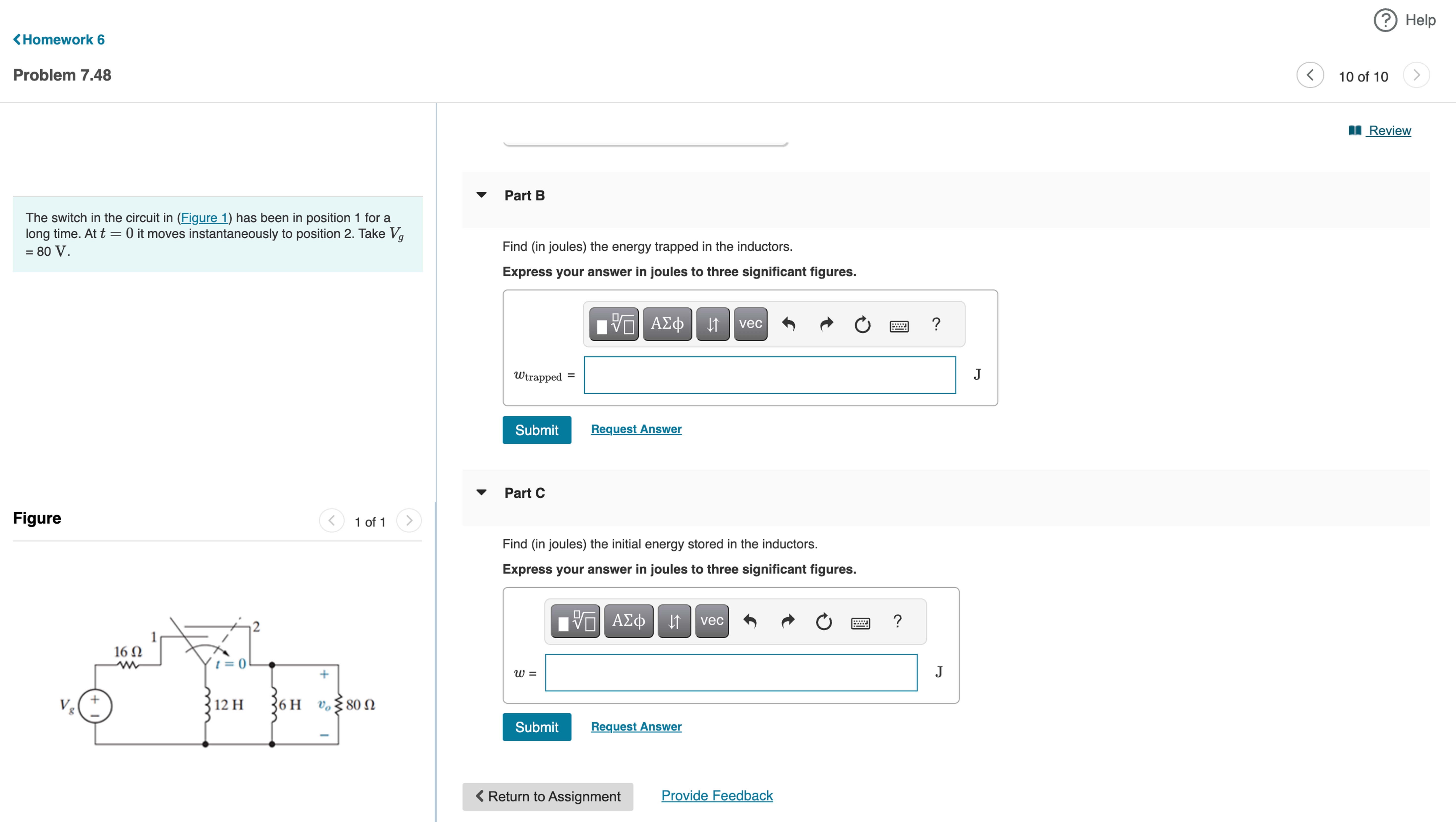The image size is (1456, 822).
Task: Click the circuit figure image
Action: coord(218,682)
